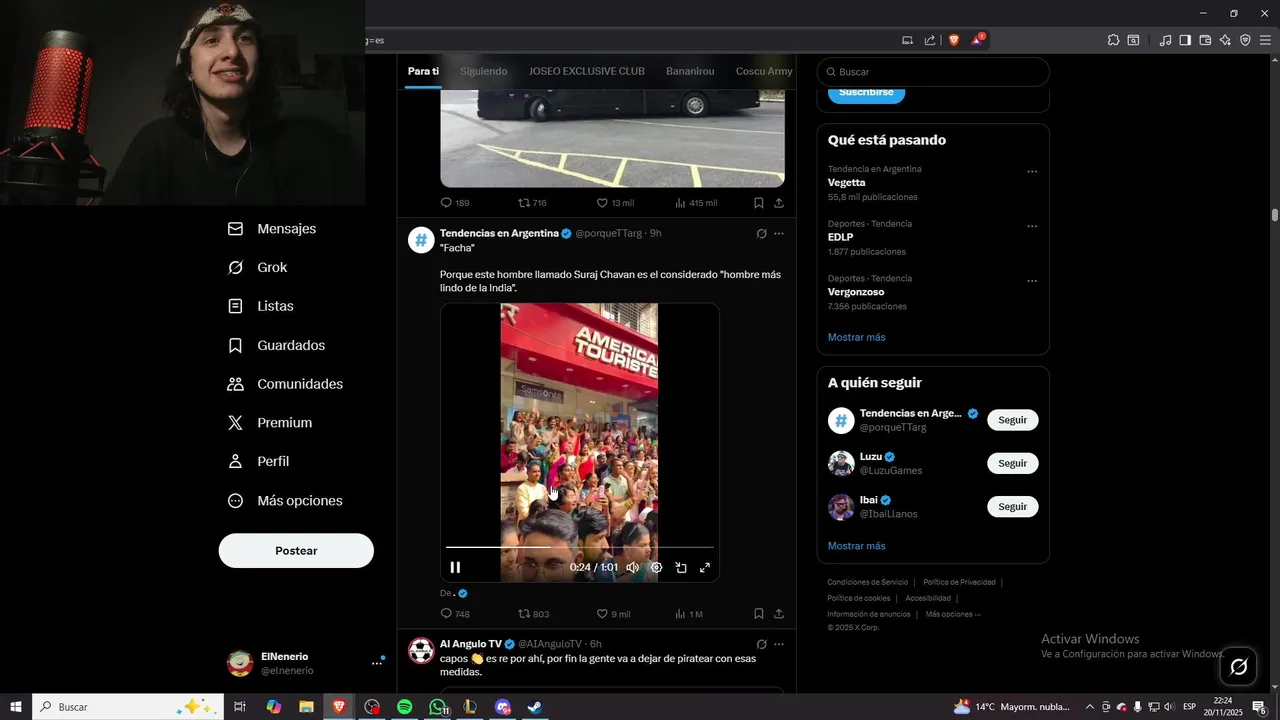
Task: Ask Grok about Al Angulo TV post
Action: 761,645
